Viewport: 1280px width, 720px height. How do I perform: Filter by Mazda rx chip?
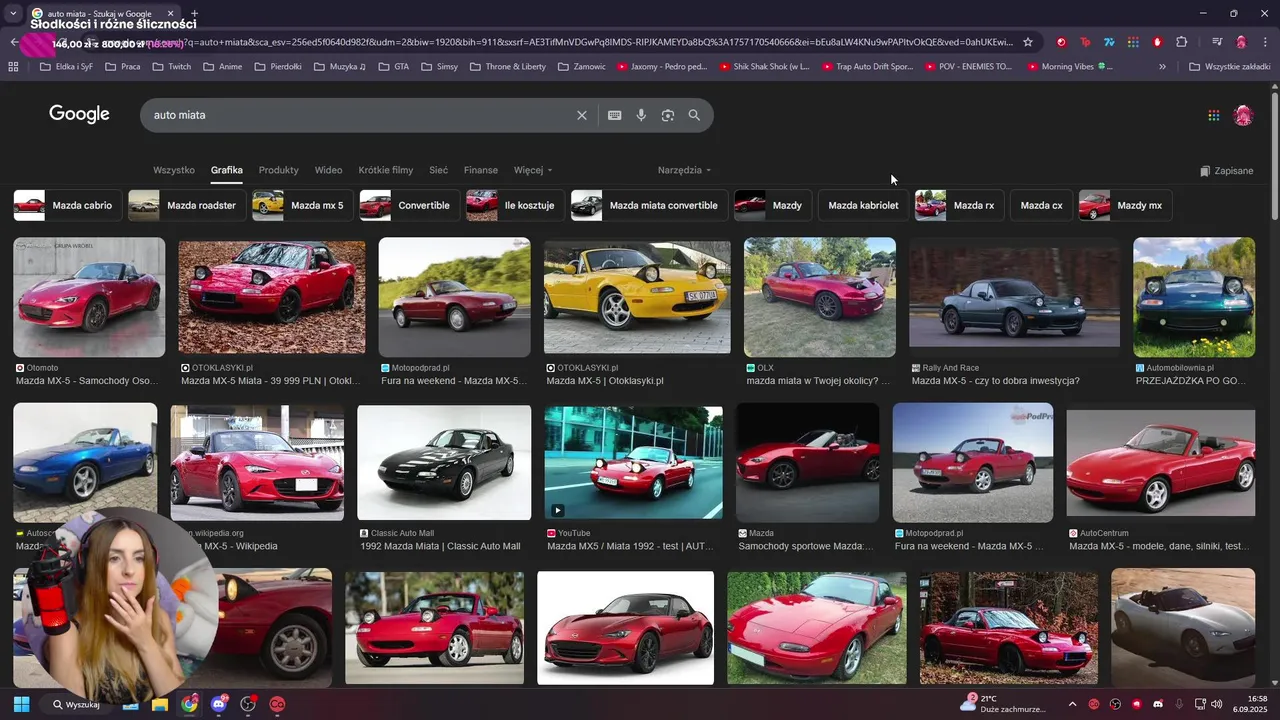tap(959, 205)
